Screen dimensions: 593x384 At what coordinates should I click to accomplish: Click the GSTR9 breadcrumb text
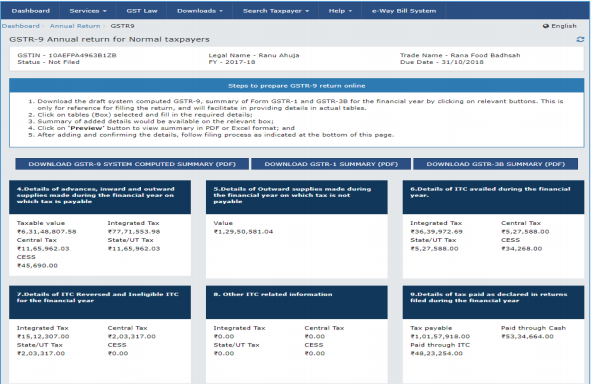(x=122, y=26)
